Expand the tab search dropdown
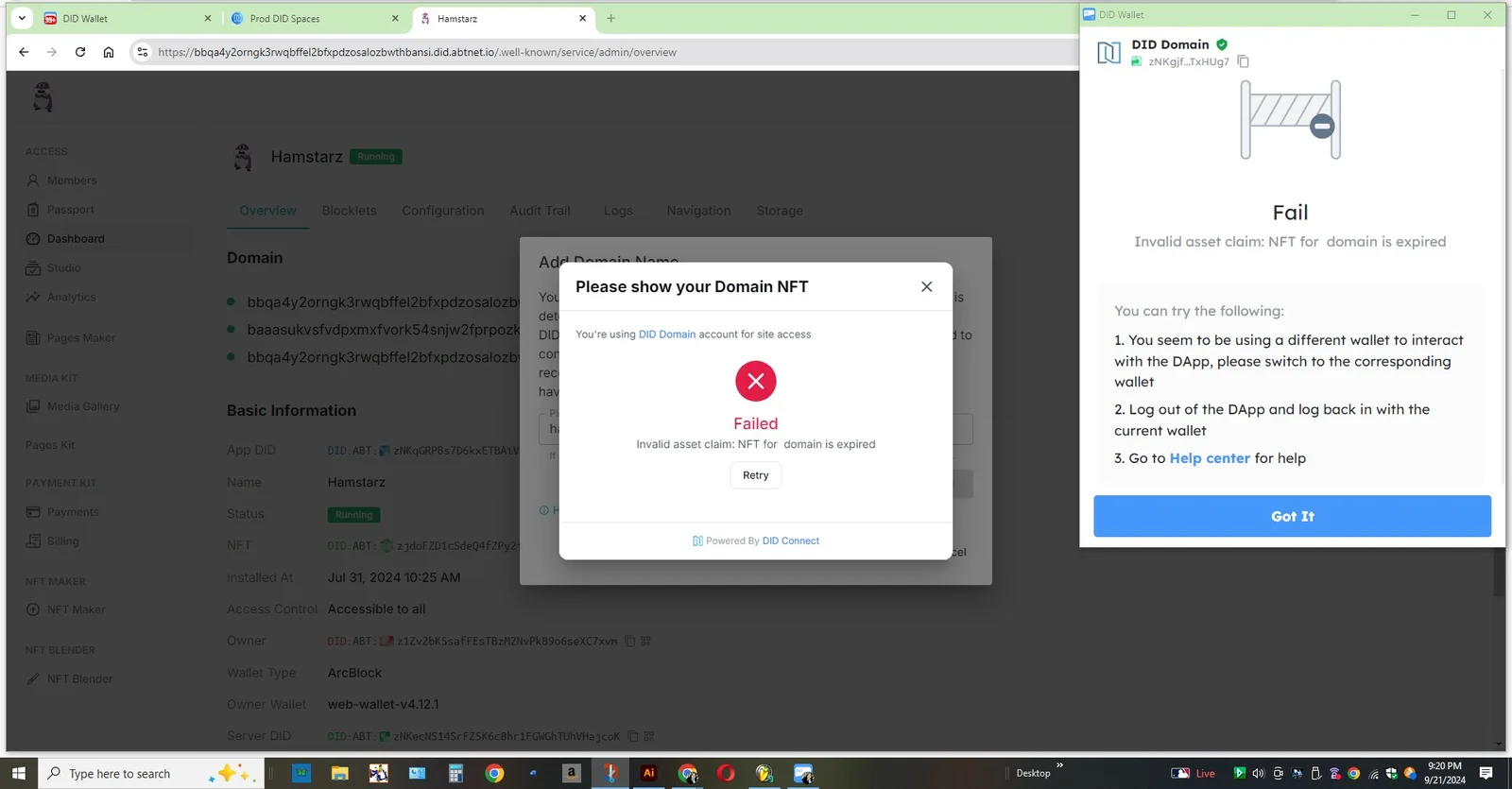1512x789 pixels. (x=22, y=18)
